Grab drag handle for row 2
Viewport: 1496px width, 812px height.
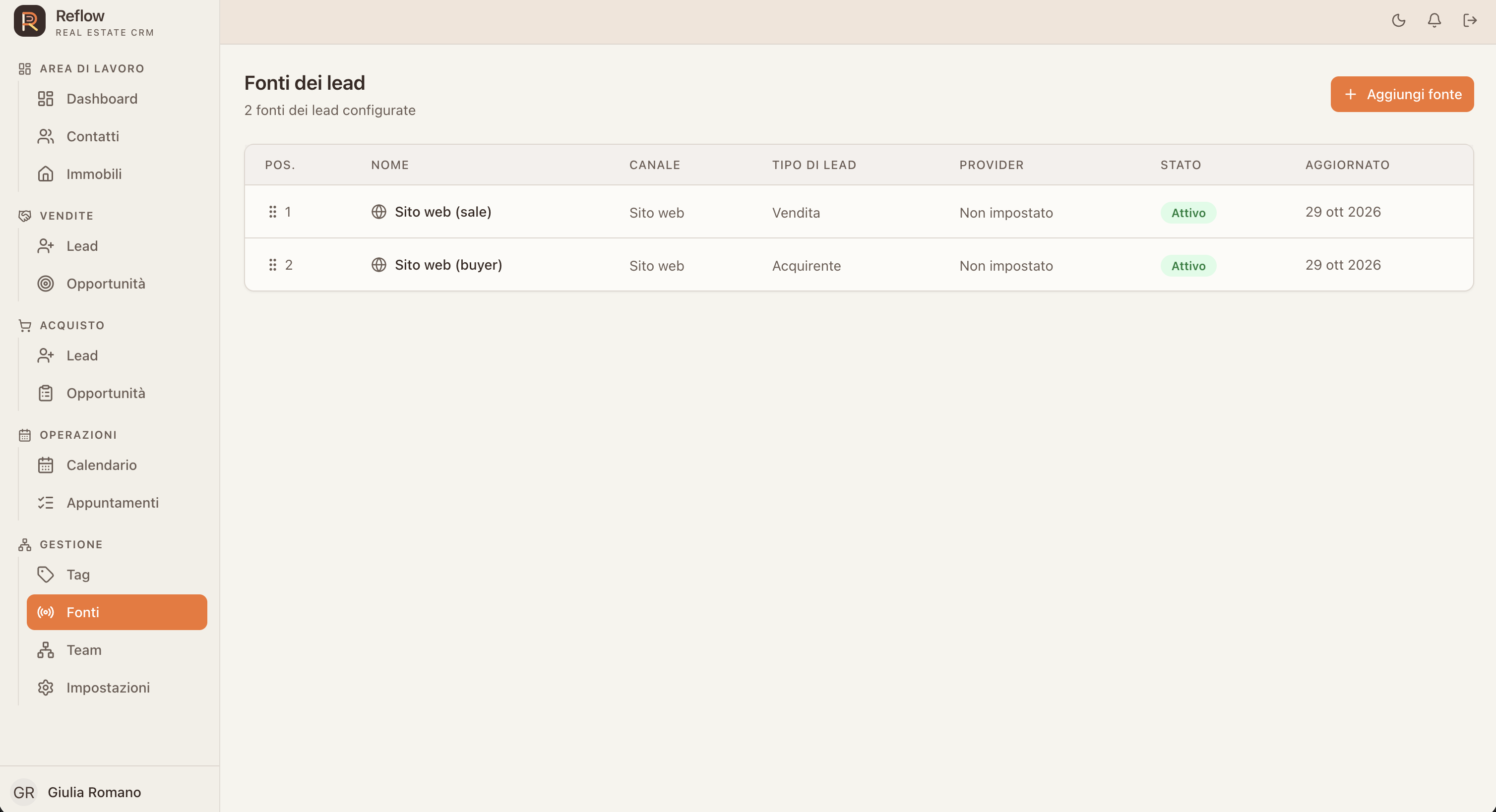[x=272, y=265]
